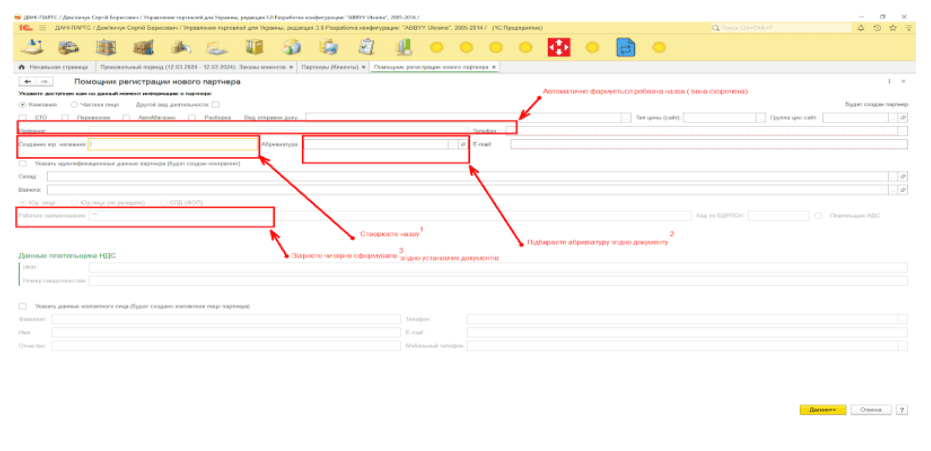The width and height of the screenshot is (931, 451).
Task: Toggle the contact person data checkbox
Action: (x=23, y=306)
